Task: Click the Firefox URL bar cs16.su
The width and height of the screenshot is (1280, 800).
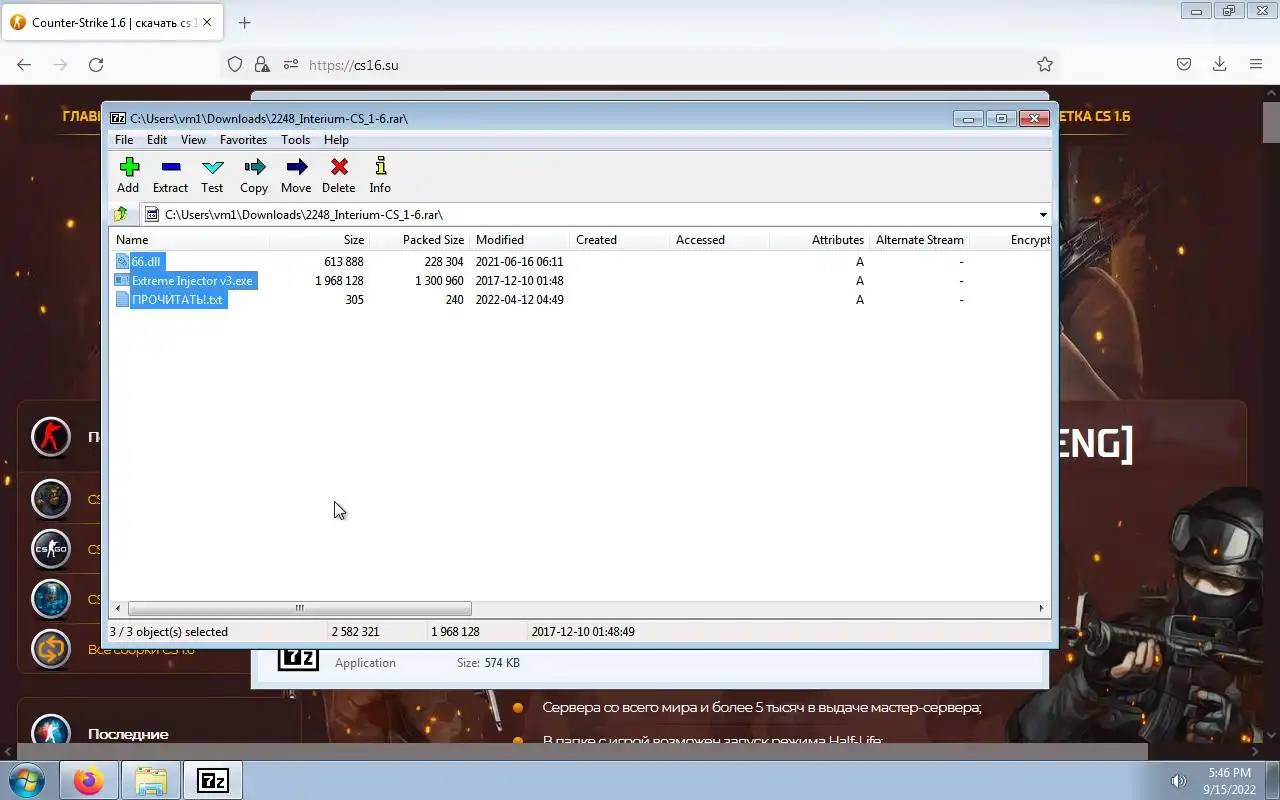Action: click(640, 64)
